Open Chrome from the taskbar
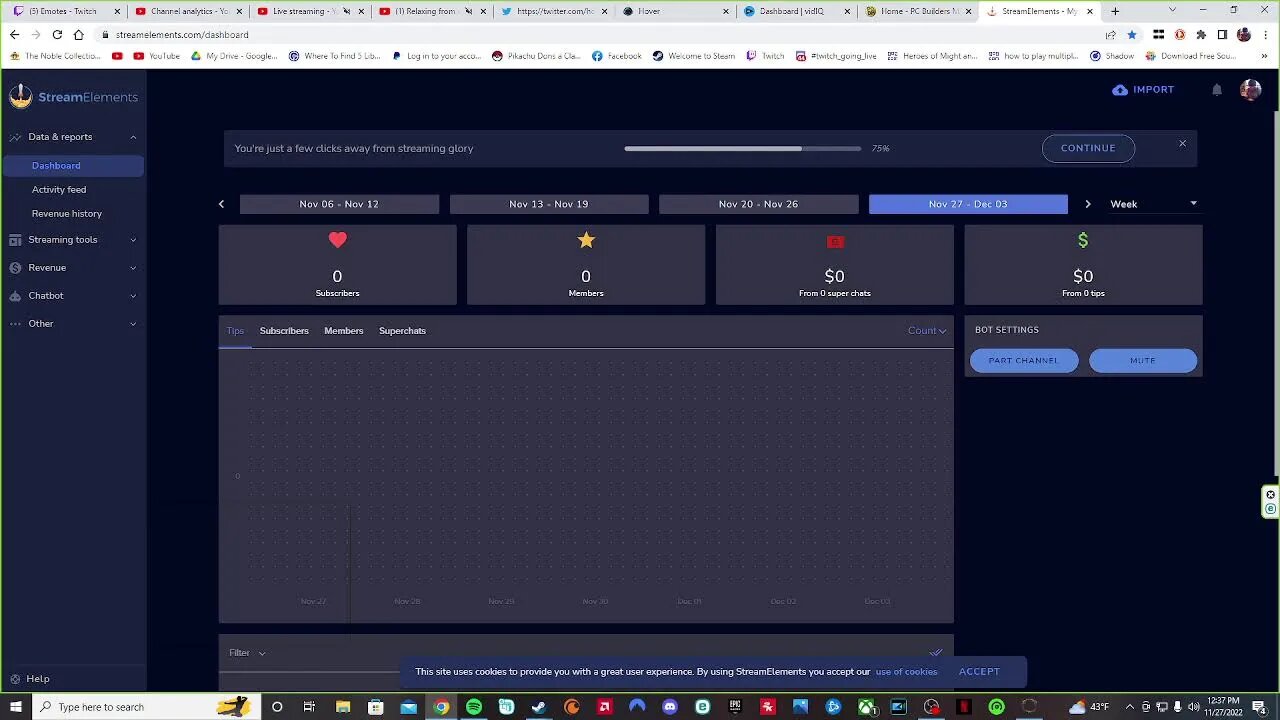 pos(441,707)
